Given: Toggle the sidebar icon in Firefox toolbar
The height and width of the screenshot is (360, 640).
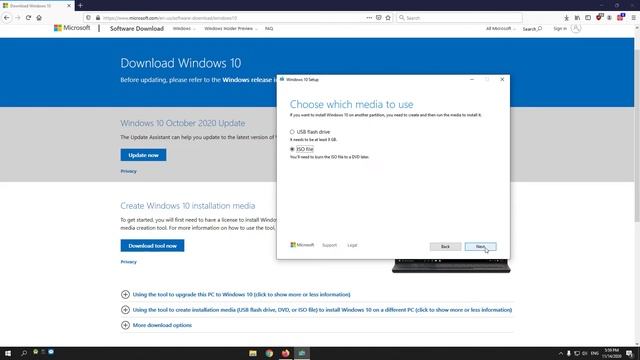Looking at the screenshot, I should 588,18.
